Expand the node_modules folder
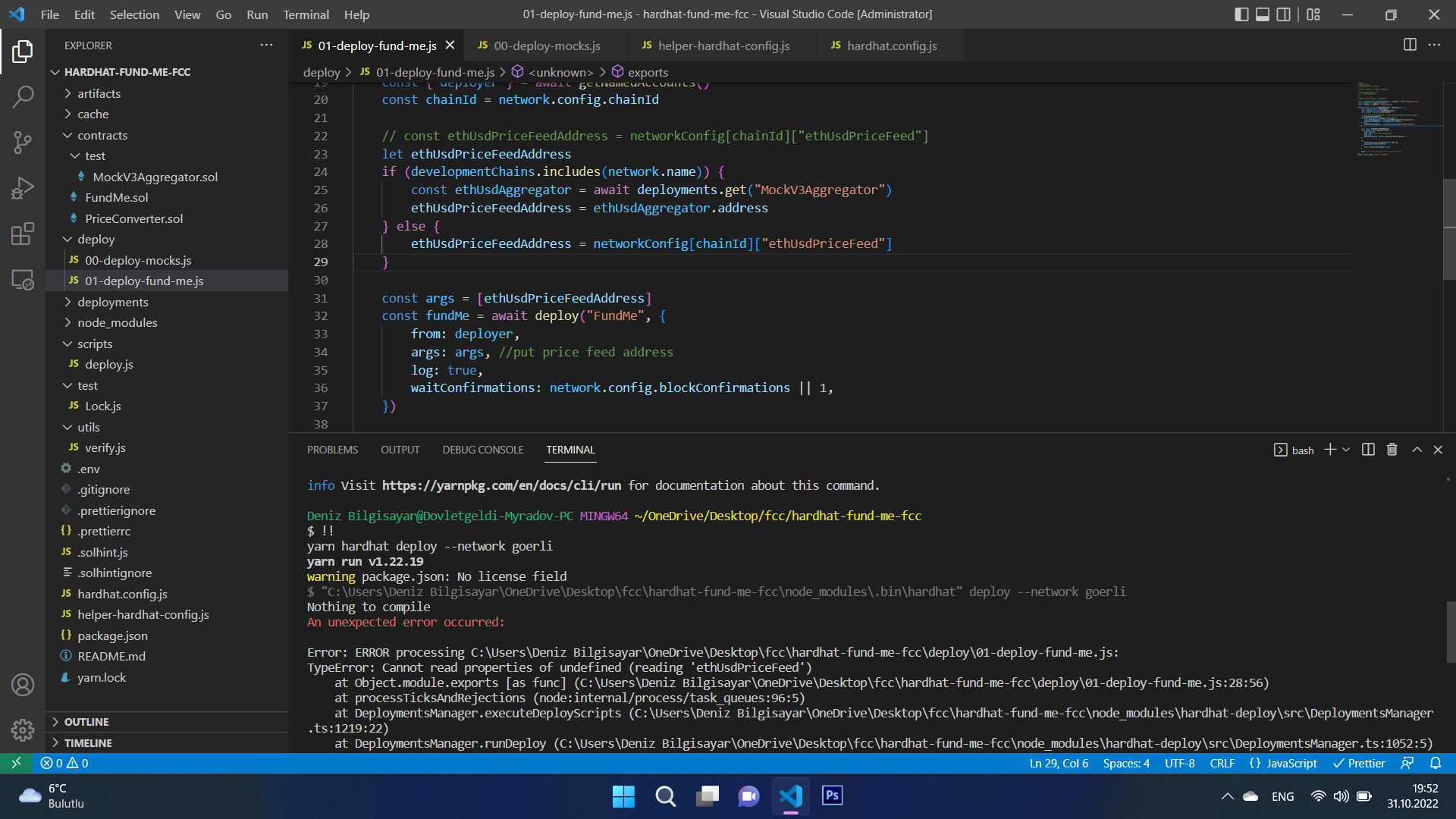The height and width of the screenshot is (819, 1456). click(x=117, y=322)
